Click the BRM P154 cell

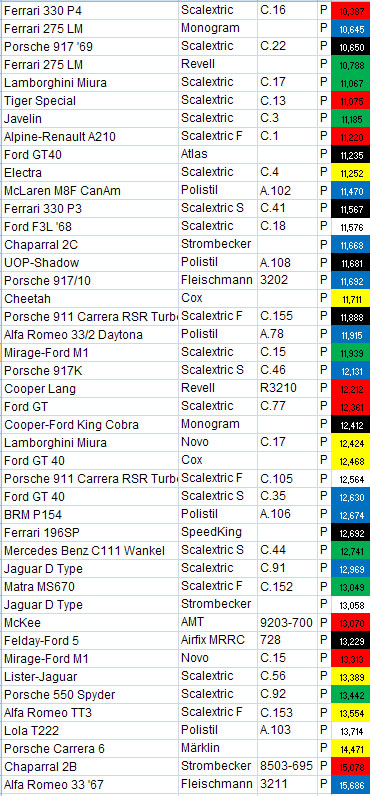[x=90, y=515]
